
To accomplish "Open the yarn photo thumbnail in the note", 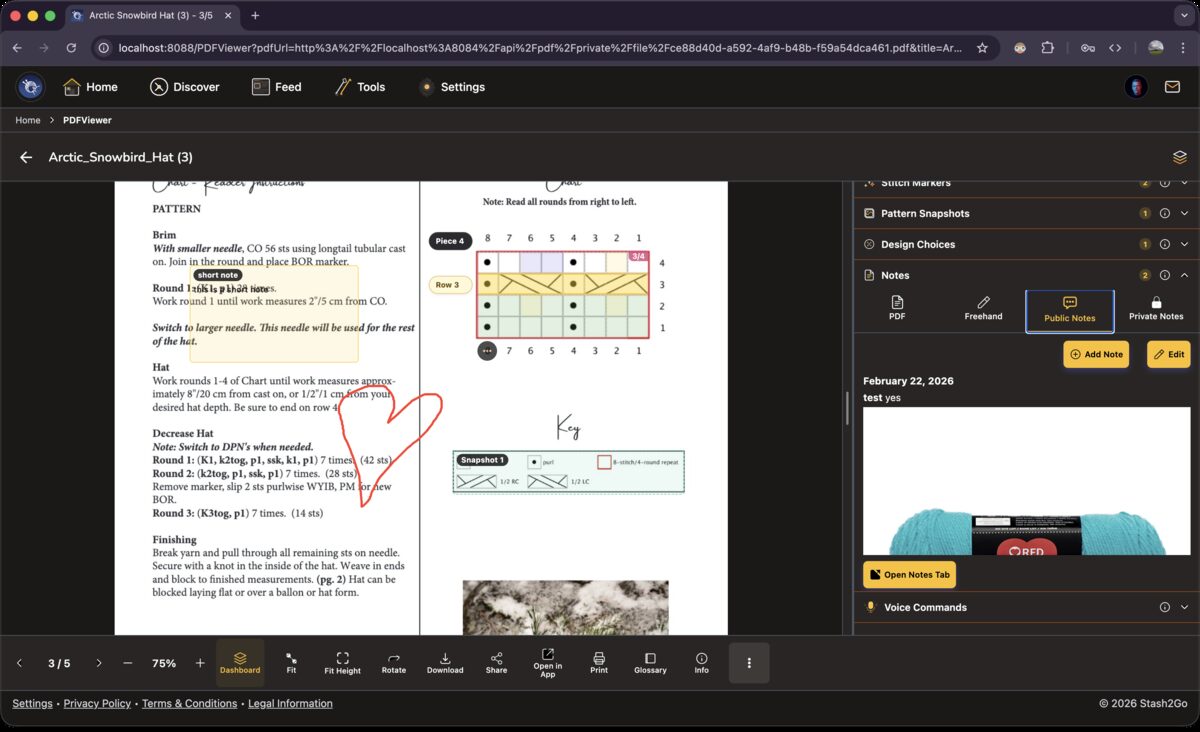I will 1026,480.
